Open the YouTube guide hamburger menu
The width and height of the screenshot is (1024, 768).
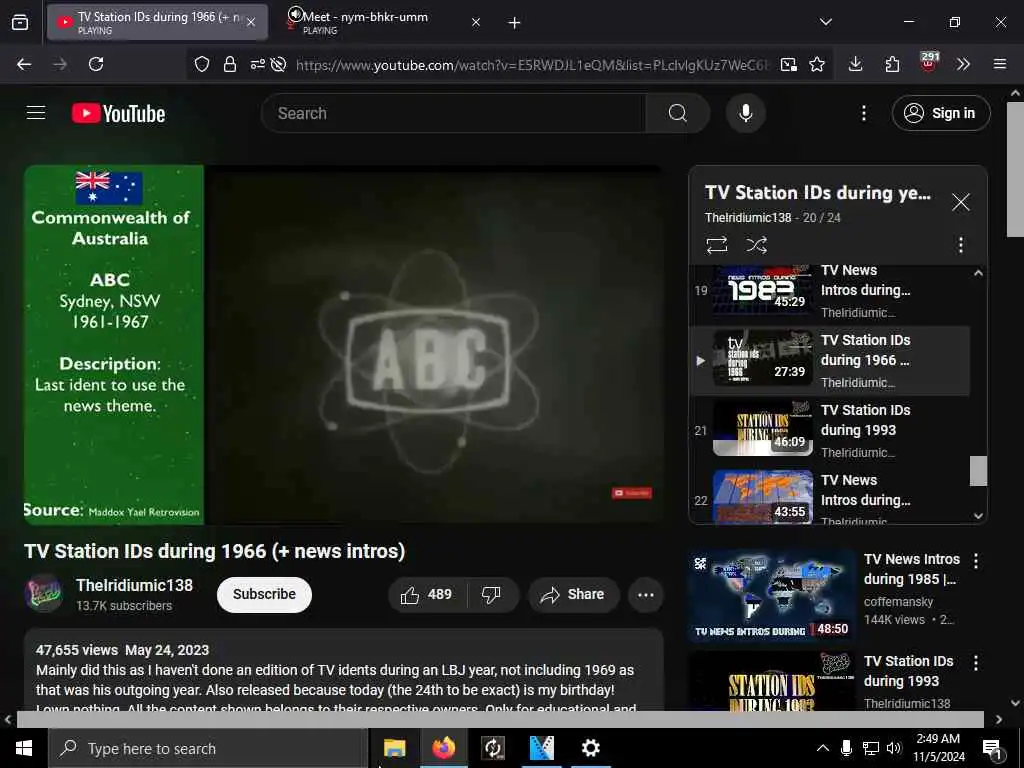pos(36,113)
